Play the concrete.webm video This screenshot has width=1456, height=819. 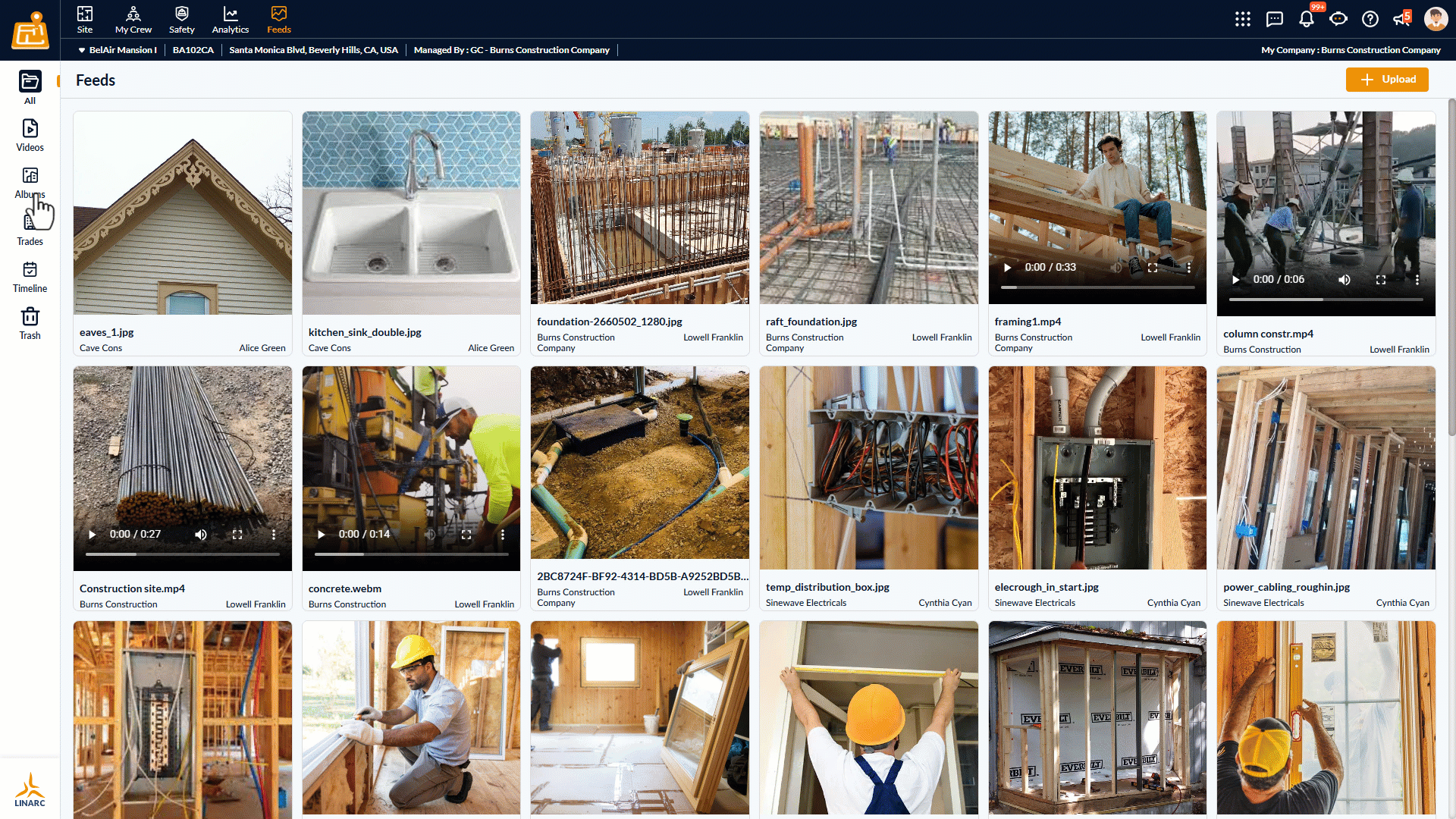pos(322,535)
